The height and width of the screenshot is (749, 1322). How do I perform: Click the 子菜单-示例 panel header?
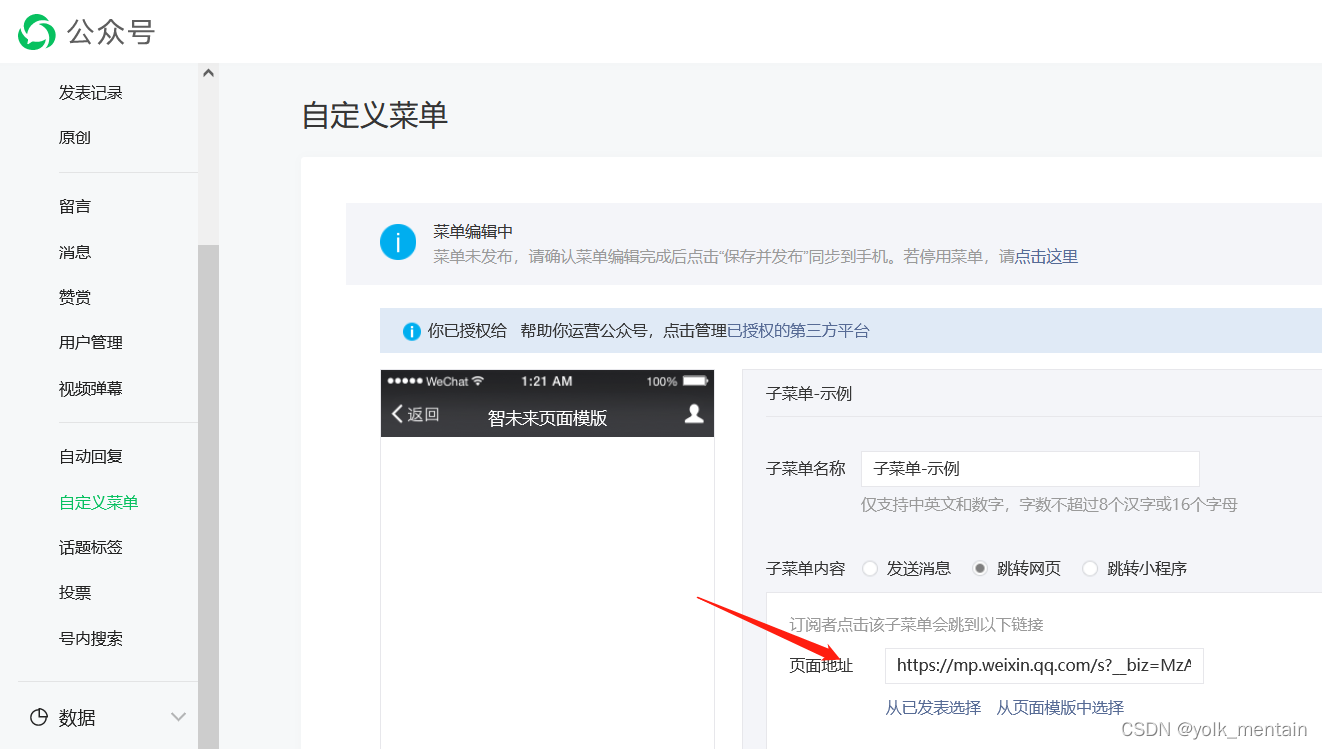[809, 393]
